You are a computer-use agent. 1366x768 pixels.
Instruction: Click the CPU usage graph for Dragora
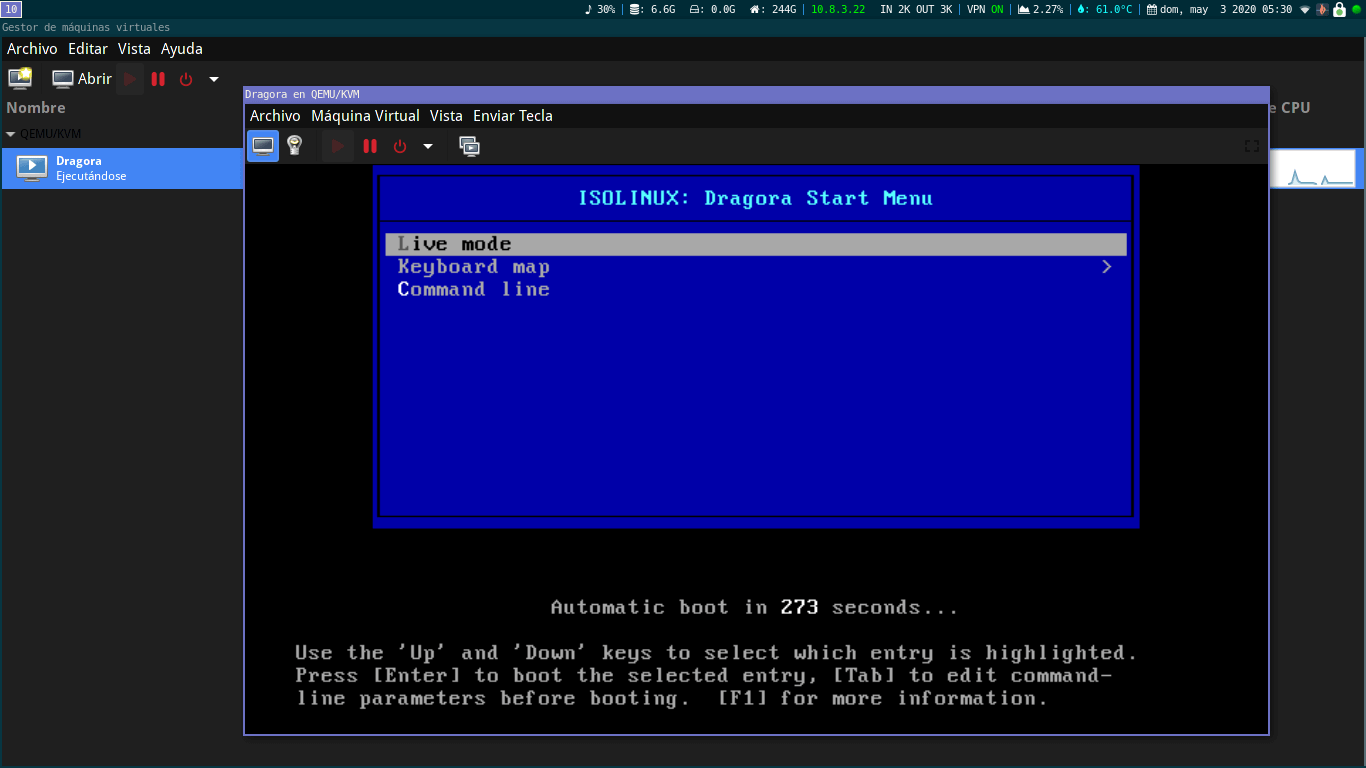click(1313, 168)
